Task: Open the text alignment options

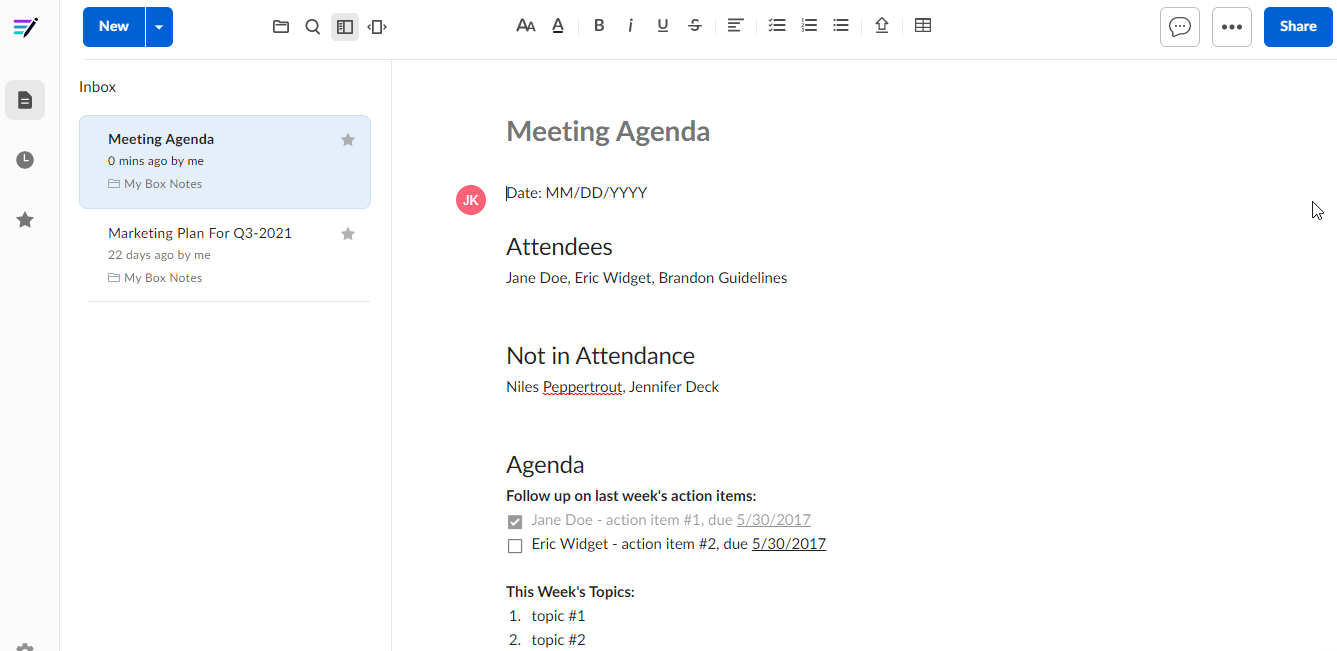Action: pyautogui.click(x=735, y=26)
